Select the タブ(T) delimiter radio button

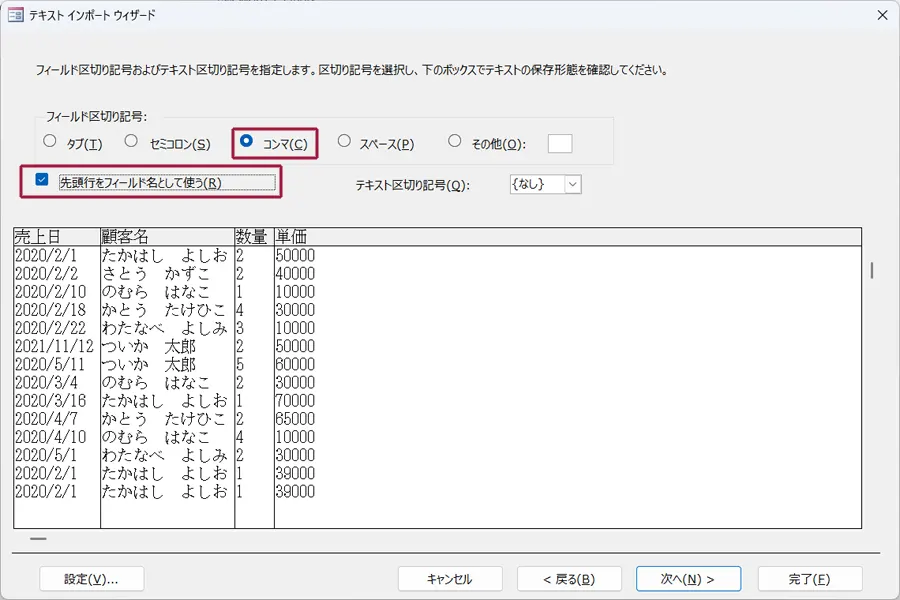tap(50, 142)
